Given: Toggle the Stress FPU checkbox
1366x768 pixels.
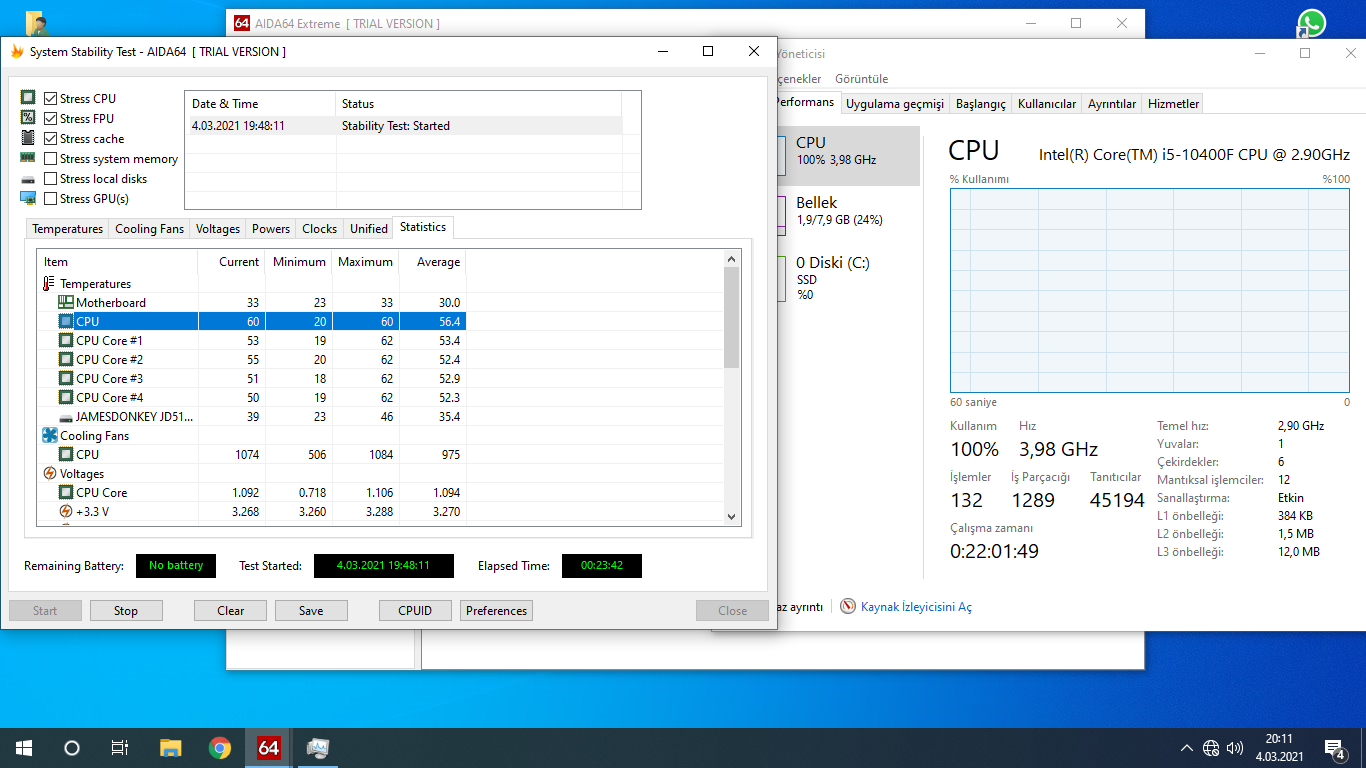Looking at the screenshot, I should 51,119.
